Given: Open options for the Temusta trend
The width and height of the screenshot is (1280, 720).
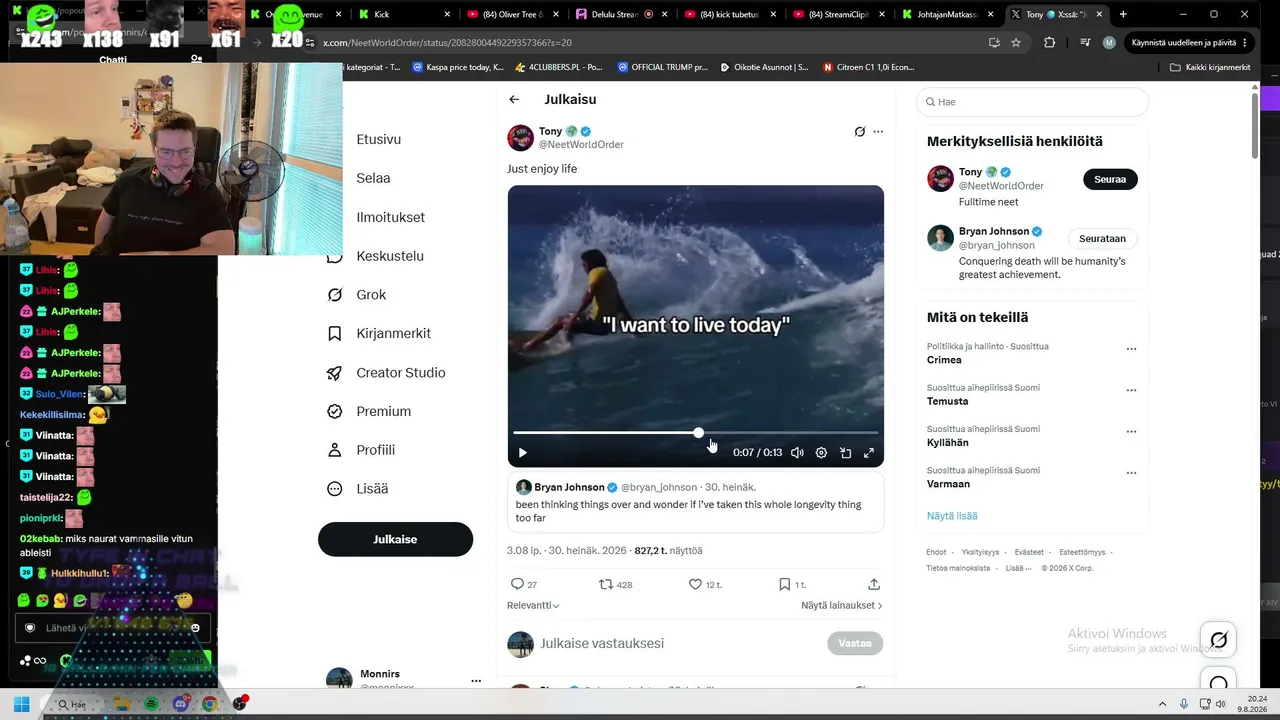Looking at the screenshot, I should (x=1131, y=390).
